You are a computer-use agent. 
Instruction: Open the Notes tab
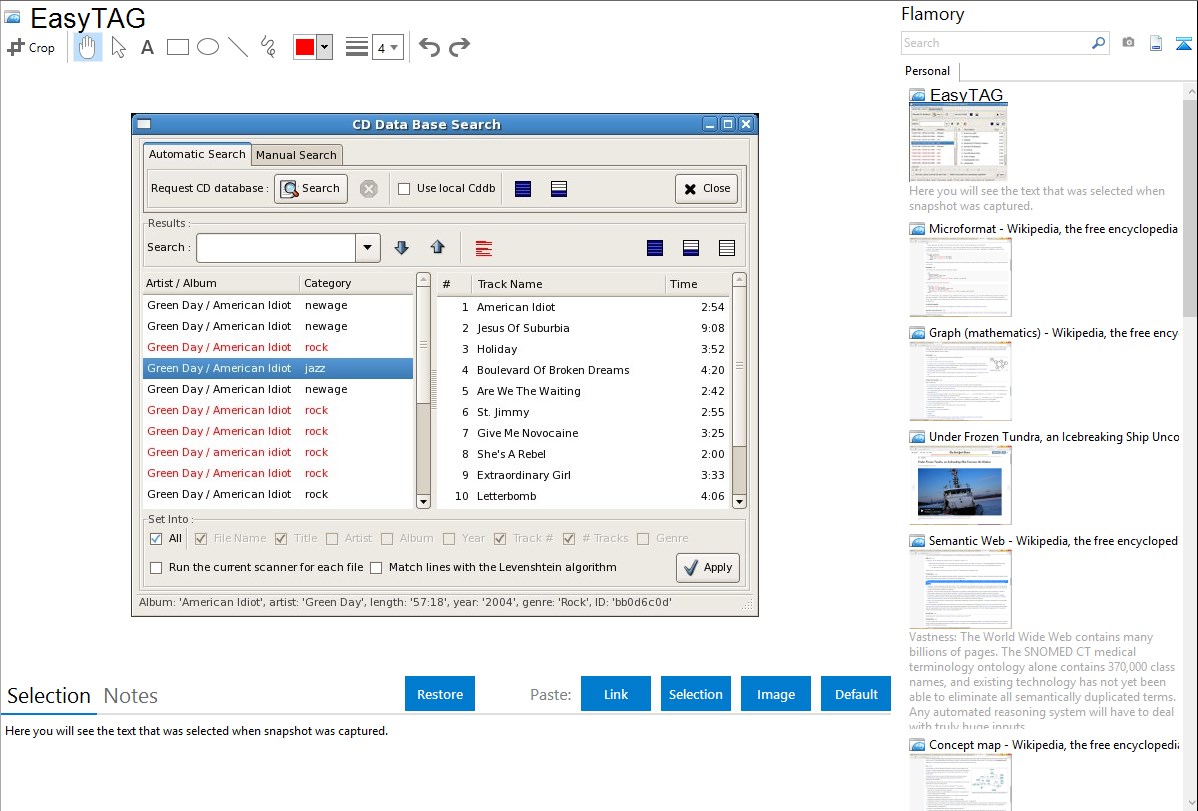point(131,696)
